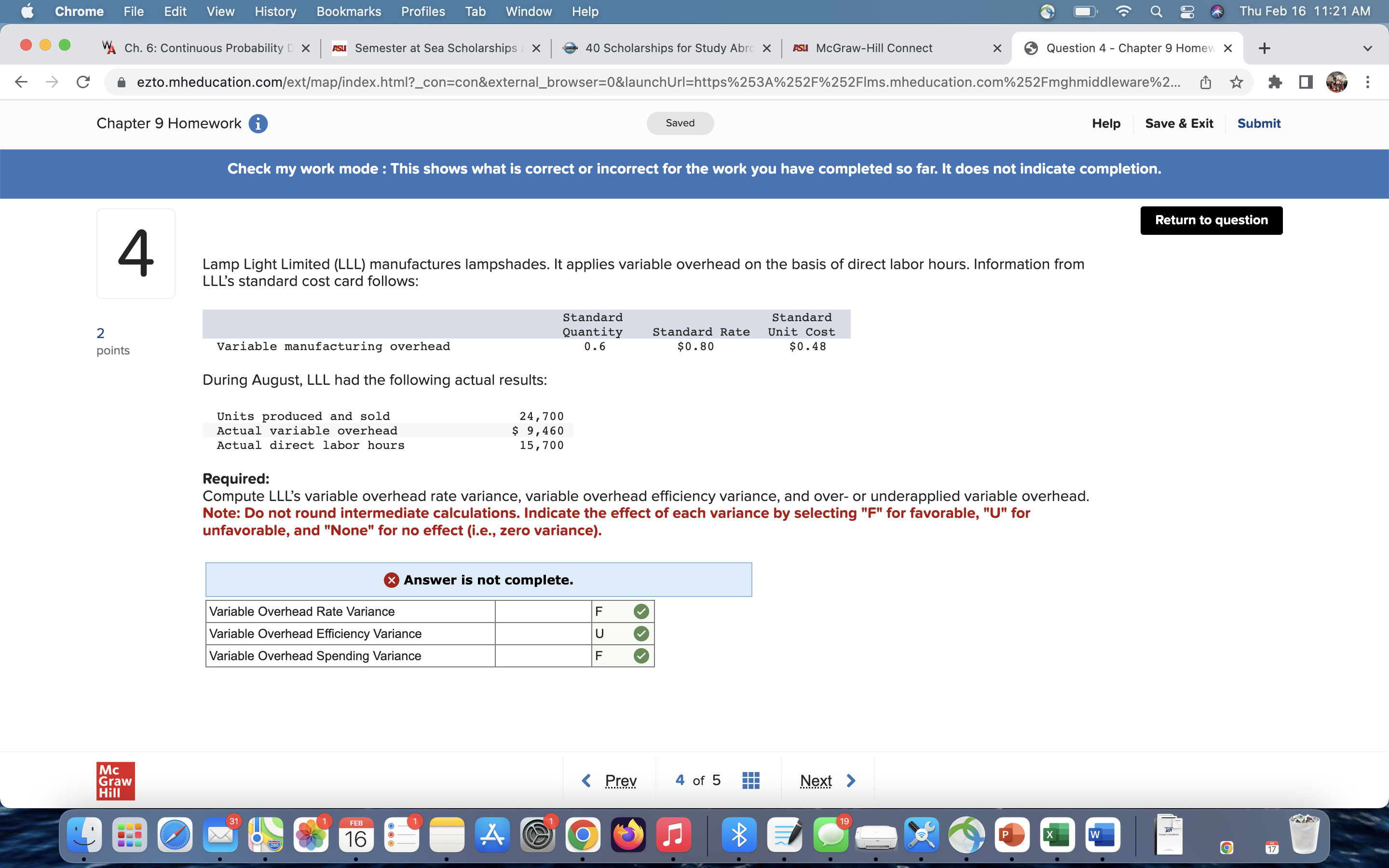Click the green checkmark beside Rate Variance
Image resolution: width=1389 pixels, height=868 pixels.
click(641, 611)
